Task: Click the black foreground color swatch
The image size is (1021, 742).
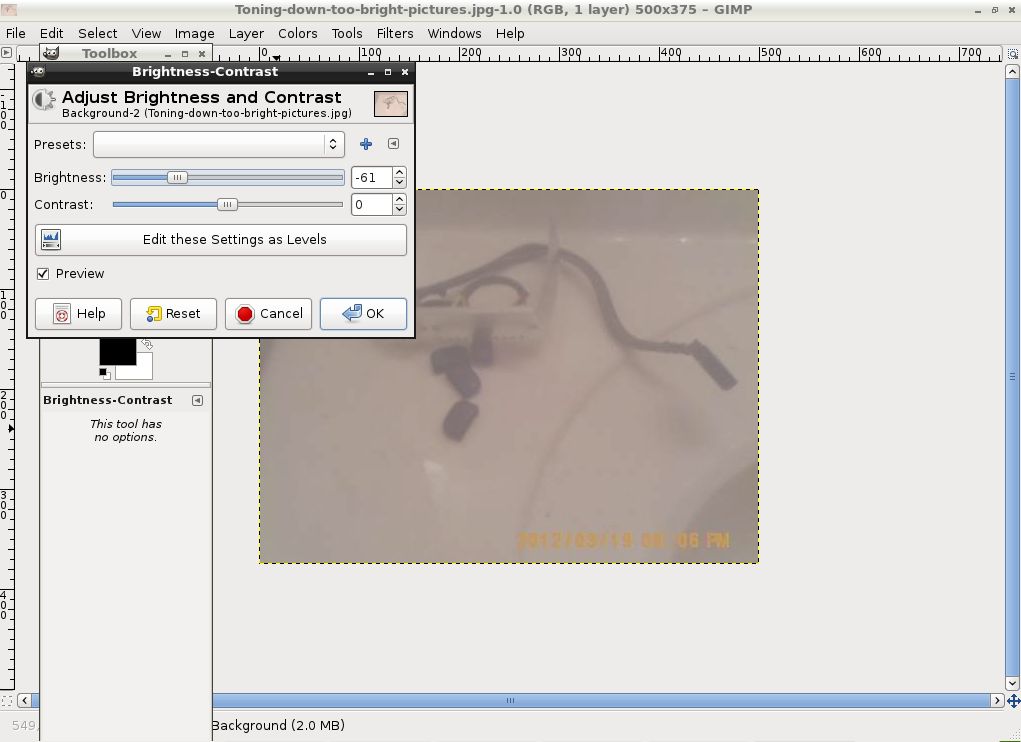Action: coord(117,351)
